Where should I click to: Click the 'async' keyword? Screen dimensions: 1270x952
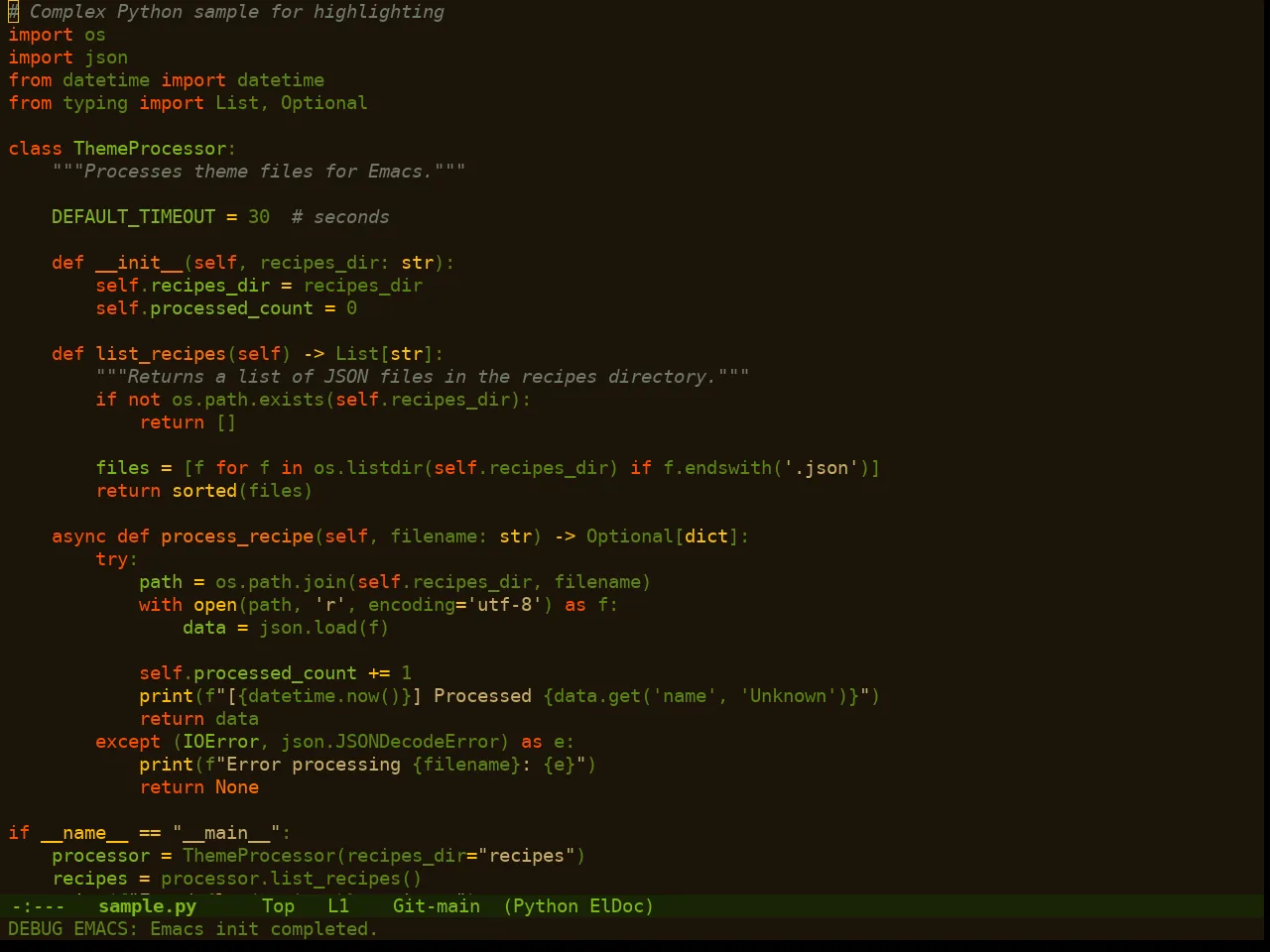(x=78, y=536)
